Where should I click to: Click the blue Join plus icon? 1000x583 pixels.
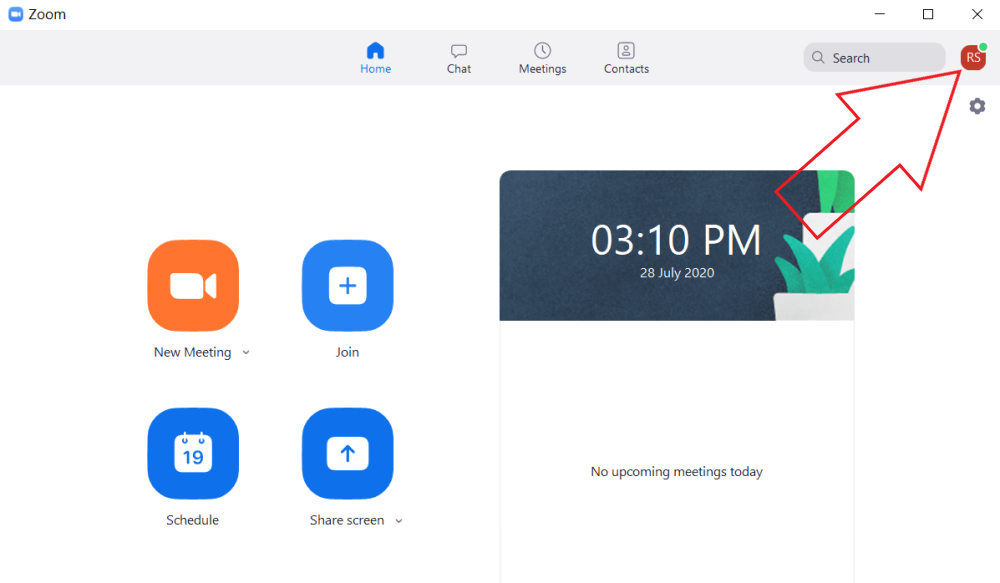(x=347, y=286)
